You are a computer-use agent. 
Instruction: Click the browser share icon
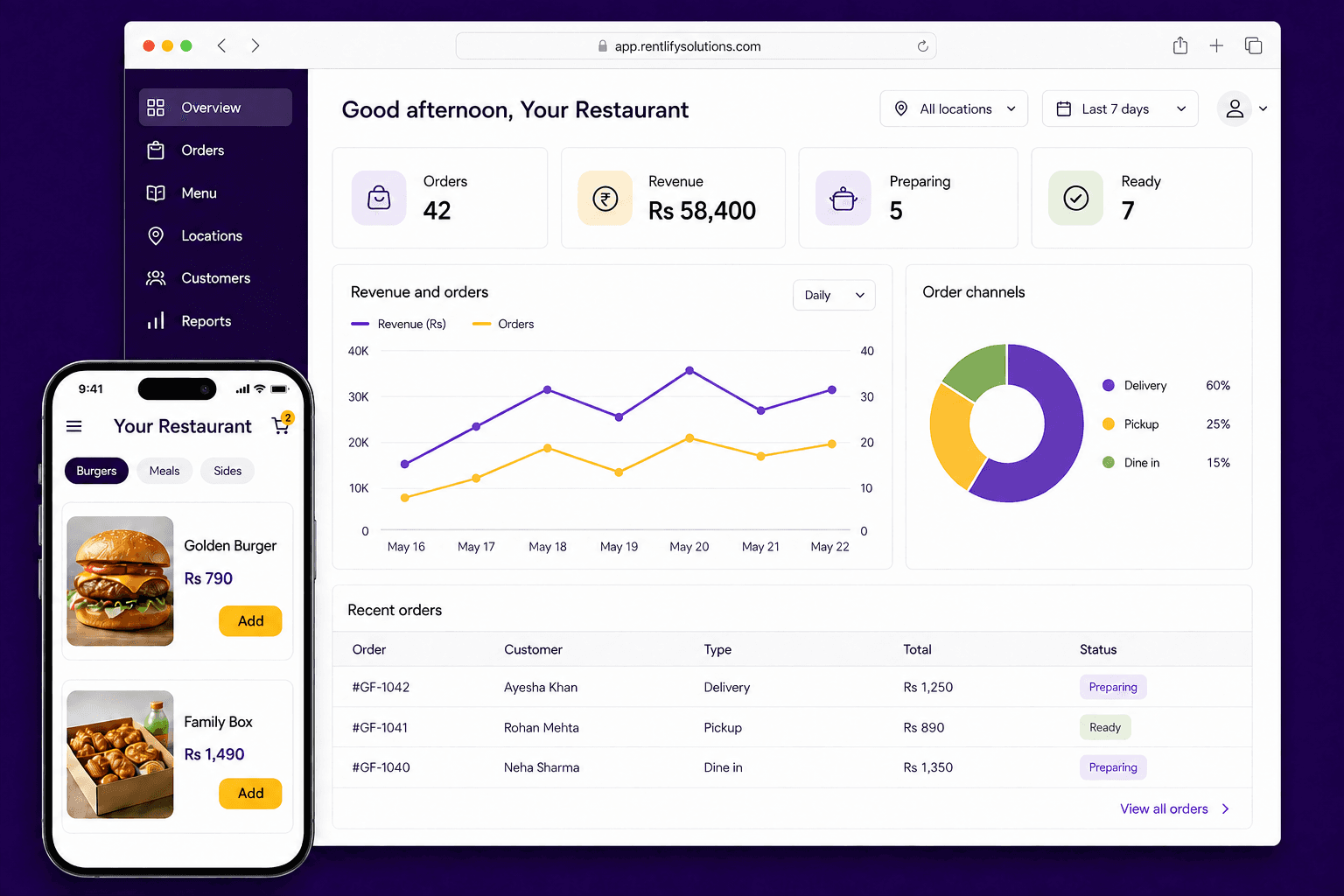pyautogui.click(x=1180, y=45)
